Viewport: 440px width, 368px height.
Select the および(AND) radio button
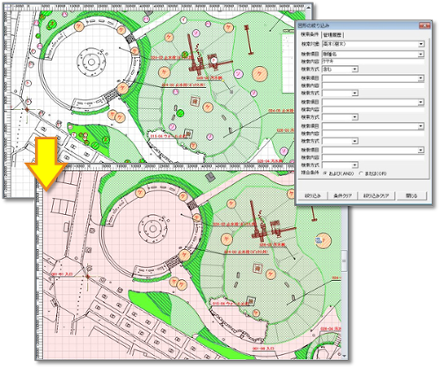[x=325, y=174]
